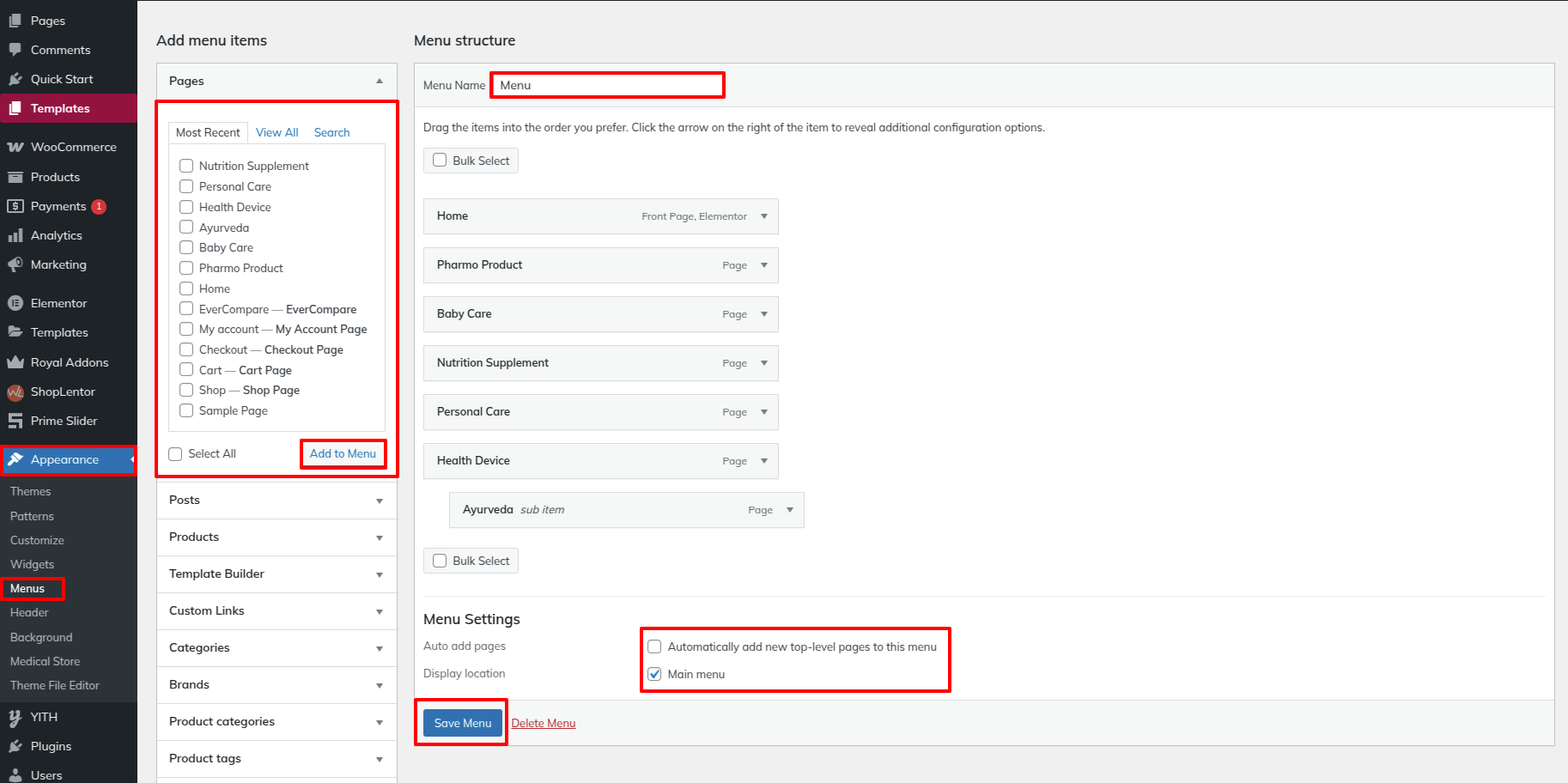The image size is (1568, 783).
Task: Open ShopLentor from its sidebar icon
Action: [x=15, y=392]
